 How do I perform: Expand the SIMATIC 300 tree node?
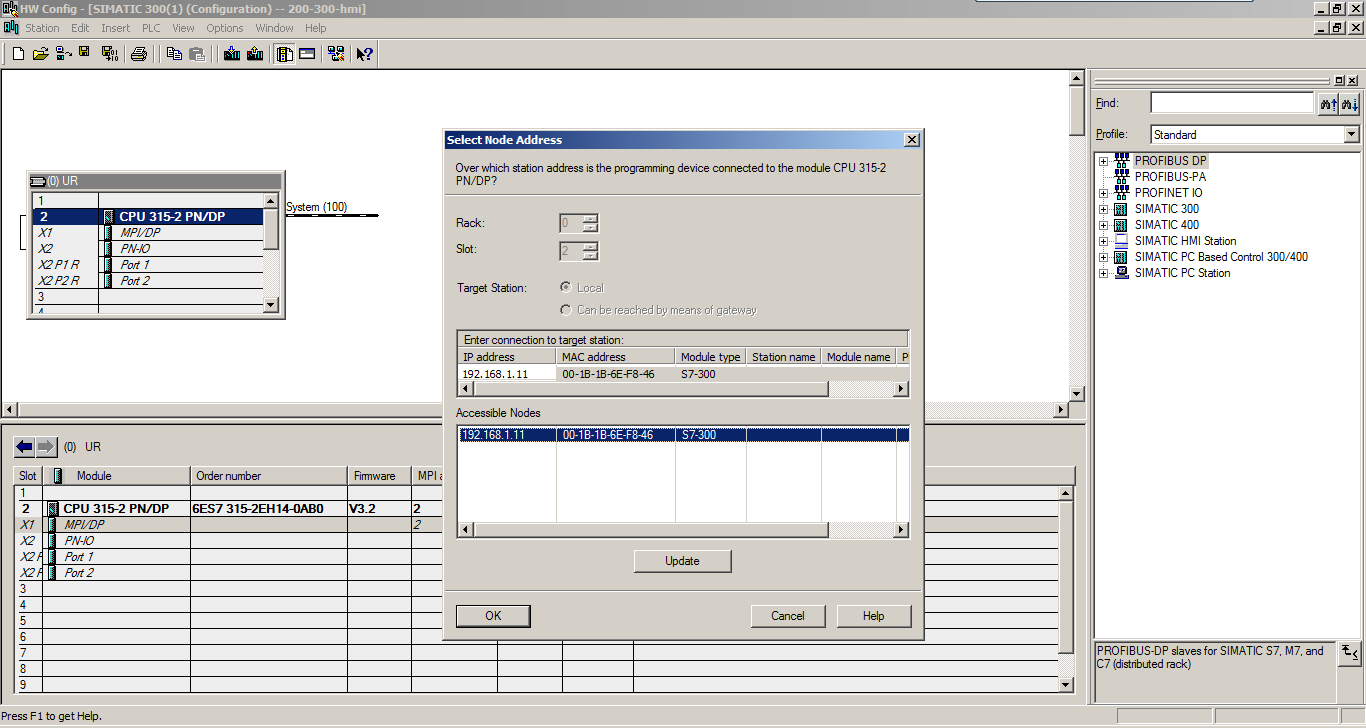[1104, 209]
